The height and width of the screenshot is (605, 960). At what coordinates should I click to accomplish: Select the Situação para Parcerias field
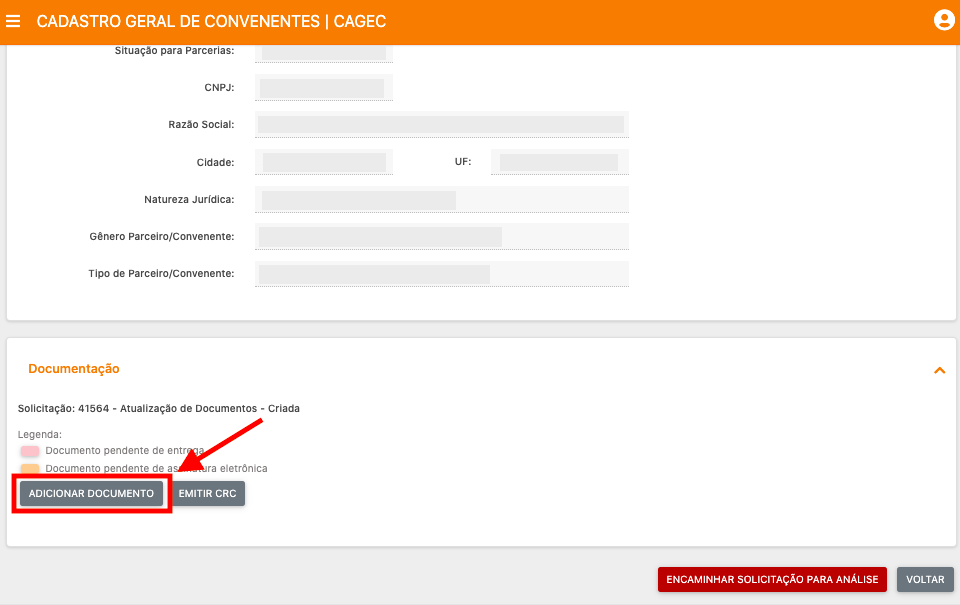tap(323, 51)
